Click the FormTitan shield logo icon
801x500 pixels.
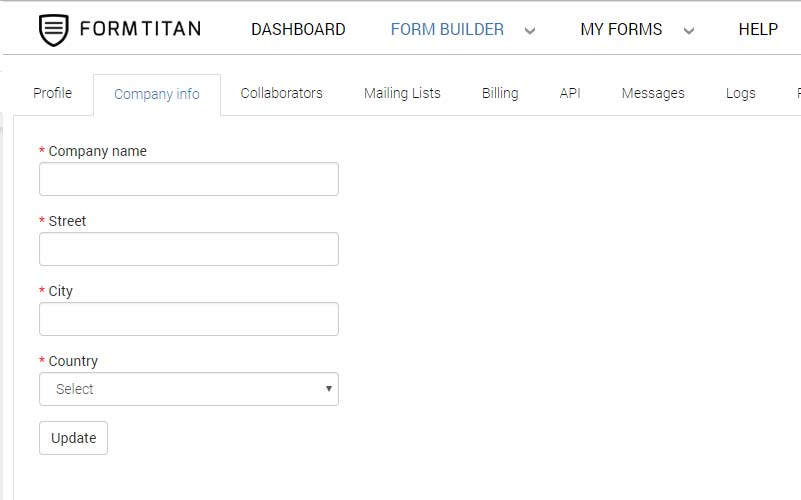54,30
